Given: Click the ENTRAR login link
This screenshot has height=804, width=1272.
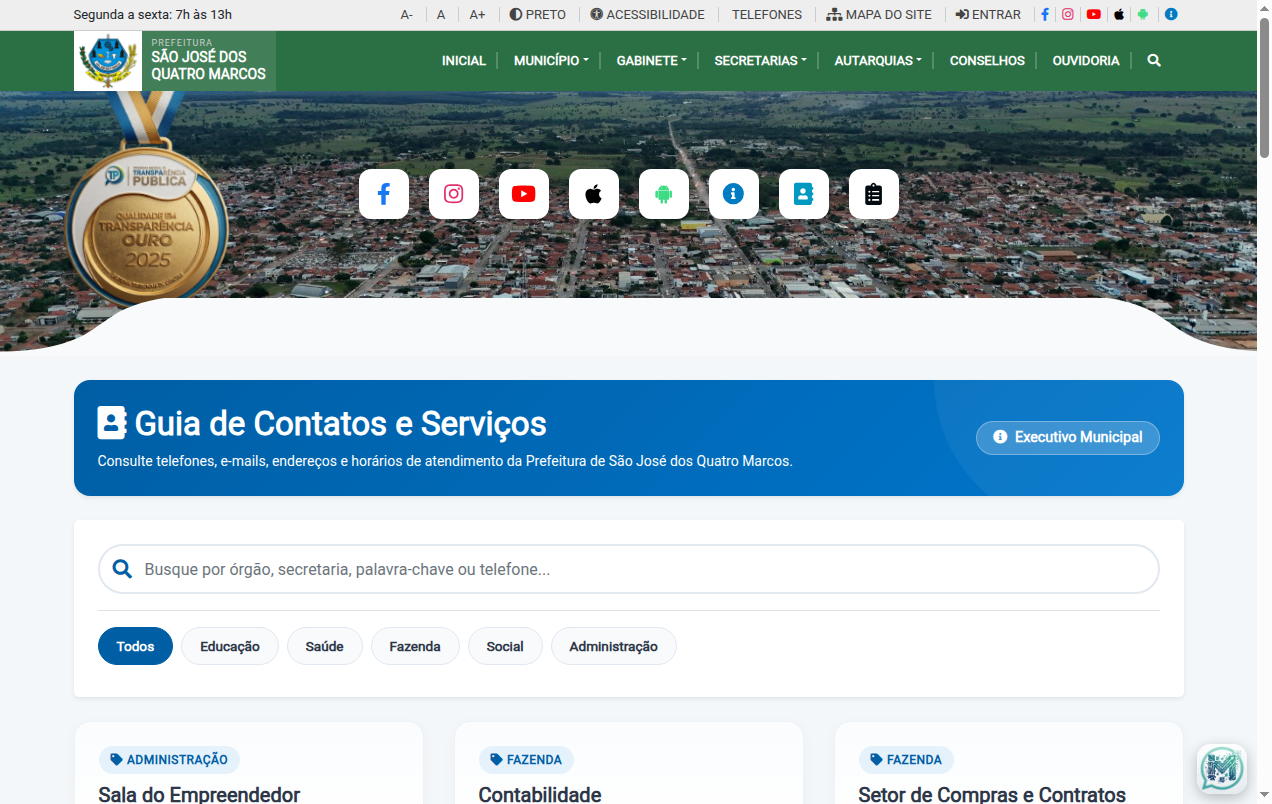Looking at the screenshot, I should (x=988, y=15).
